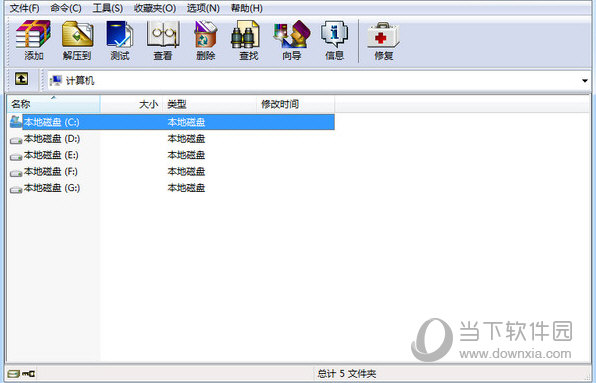Select row 本地磁盘 (E:)
This screenshot has height=383, width=596.
[171, 155]
